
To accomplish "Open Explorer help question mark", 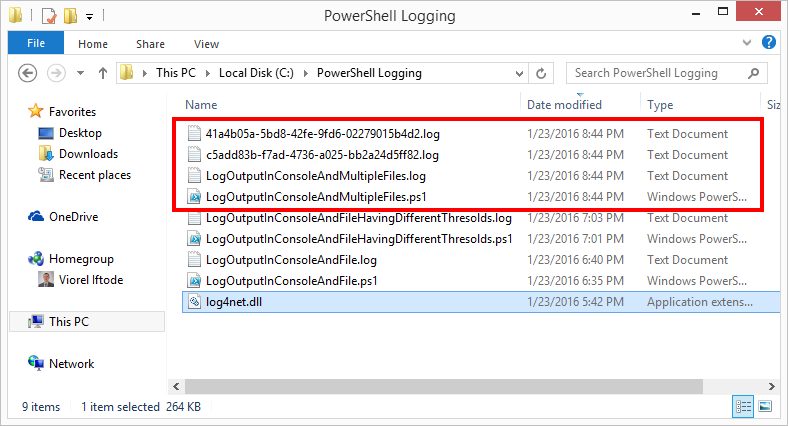I will tap(769, 42).
